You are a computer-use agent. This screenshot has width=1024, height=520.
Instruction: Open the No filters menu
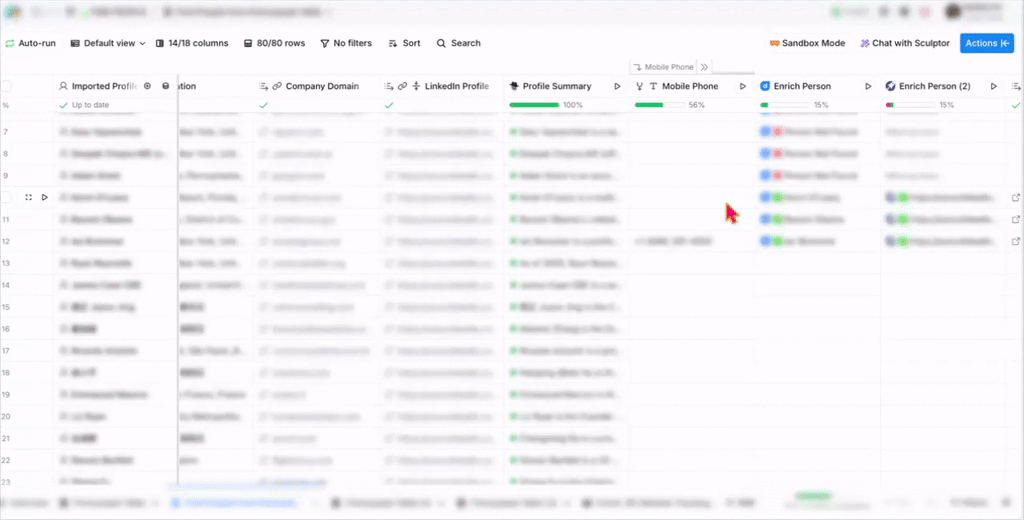(x=346, y=43)
